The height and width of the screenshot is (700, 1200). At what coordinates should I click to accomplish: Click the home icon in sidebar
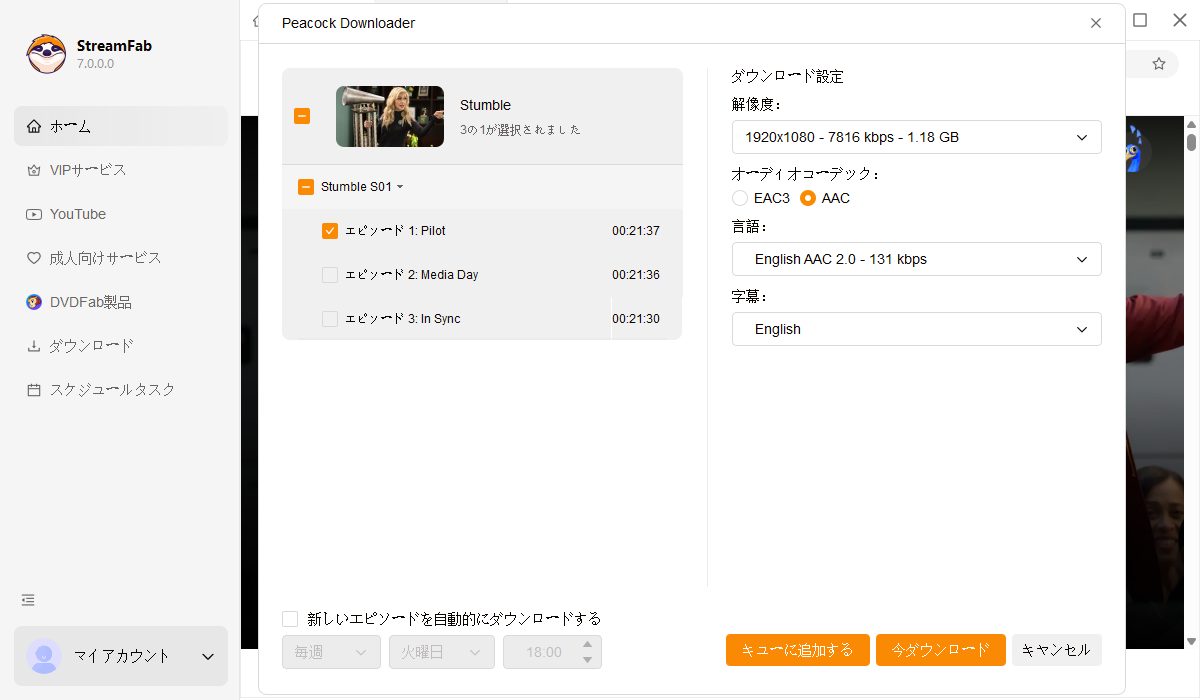coord(34,126)
